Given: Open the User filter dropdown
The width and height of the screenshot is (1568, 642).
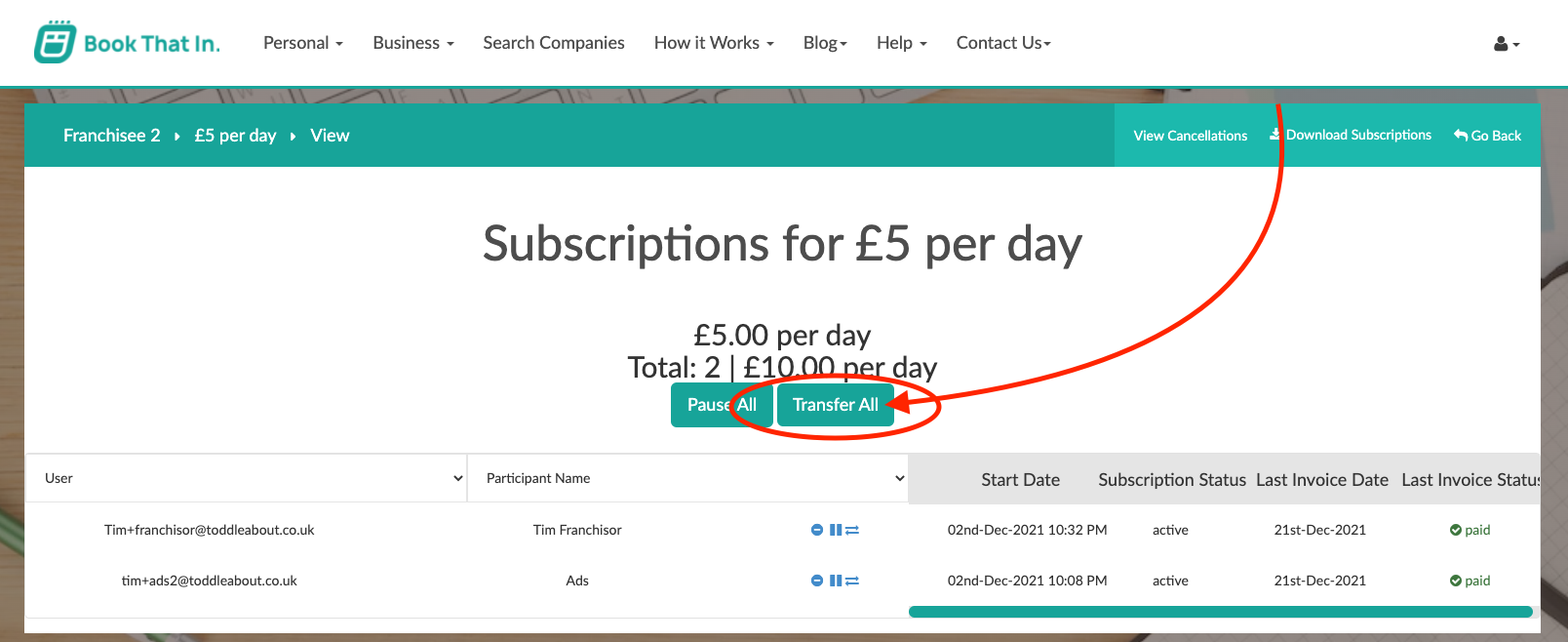Looking at the screenshot, I should 247,478.
